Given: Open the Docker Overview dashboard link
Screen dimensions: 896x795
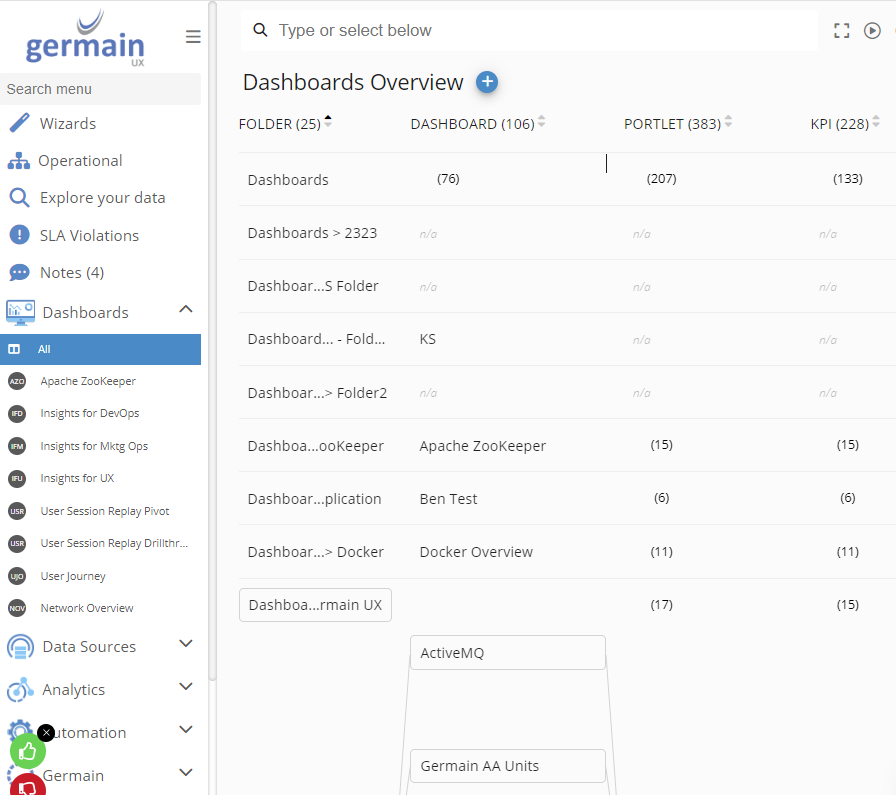Looking at the screenshot, I should pyautogui.click(x=476, y=552).
